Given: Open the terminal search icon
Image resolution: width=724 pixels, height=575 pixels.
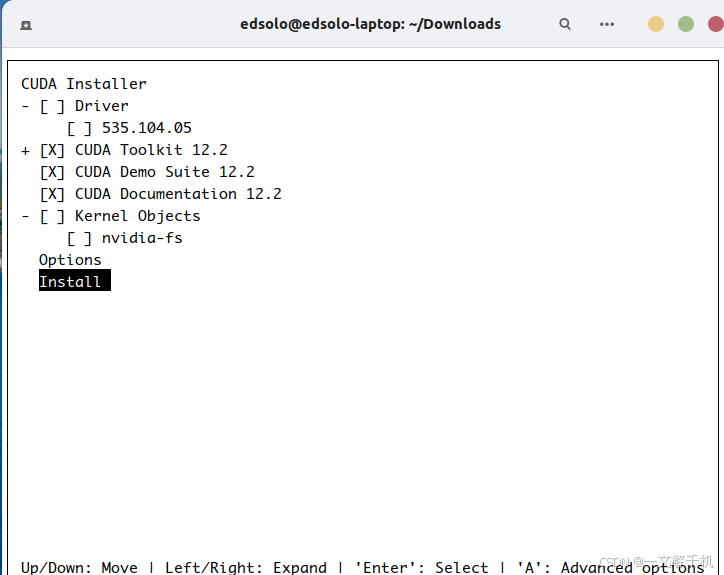Looking at the screenshot, I should click(565, 24).
